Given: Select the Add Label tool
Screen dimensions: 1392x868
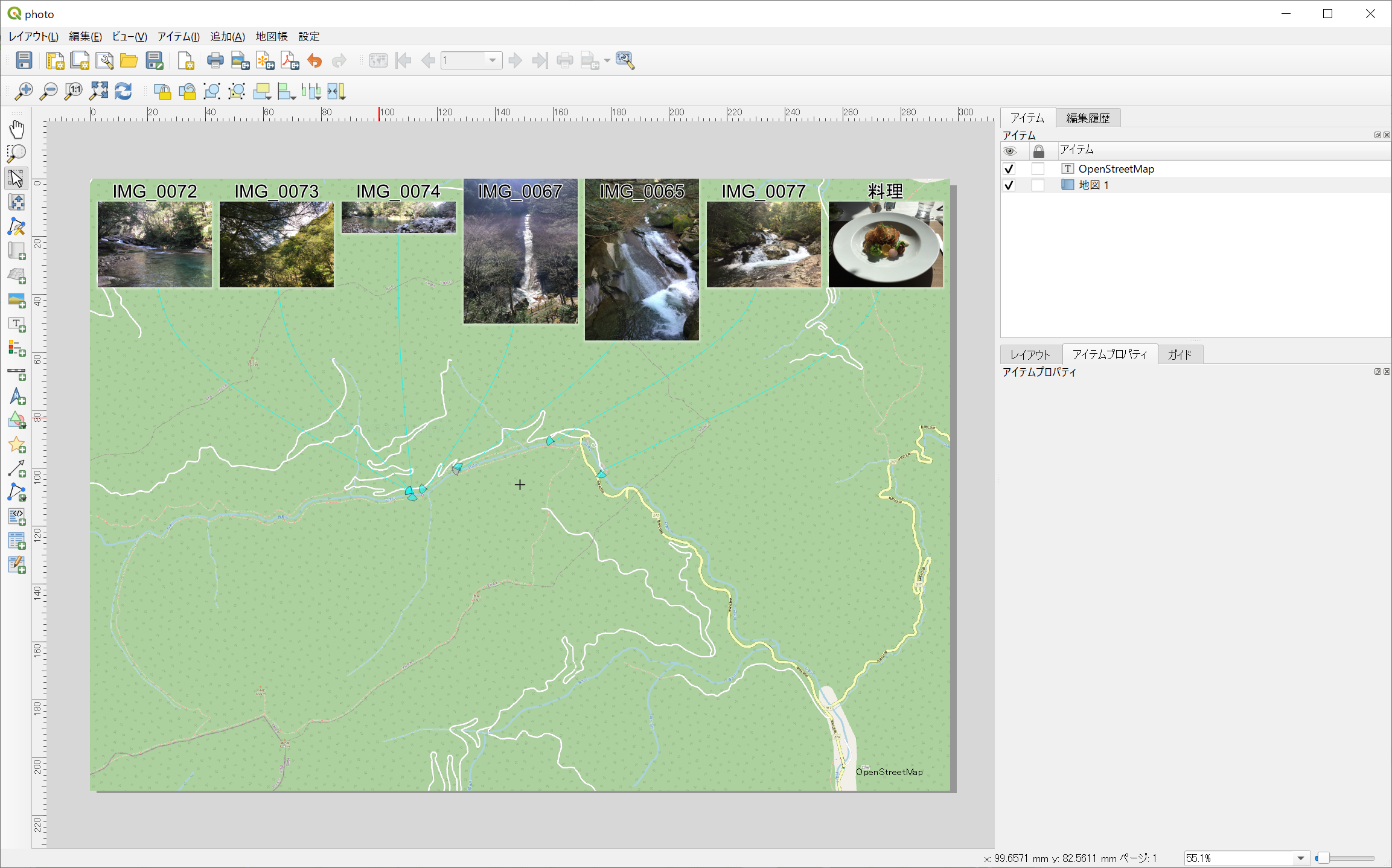Looking at the screenshot, I should (16, 325).
